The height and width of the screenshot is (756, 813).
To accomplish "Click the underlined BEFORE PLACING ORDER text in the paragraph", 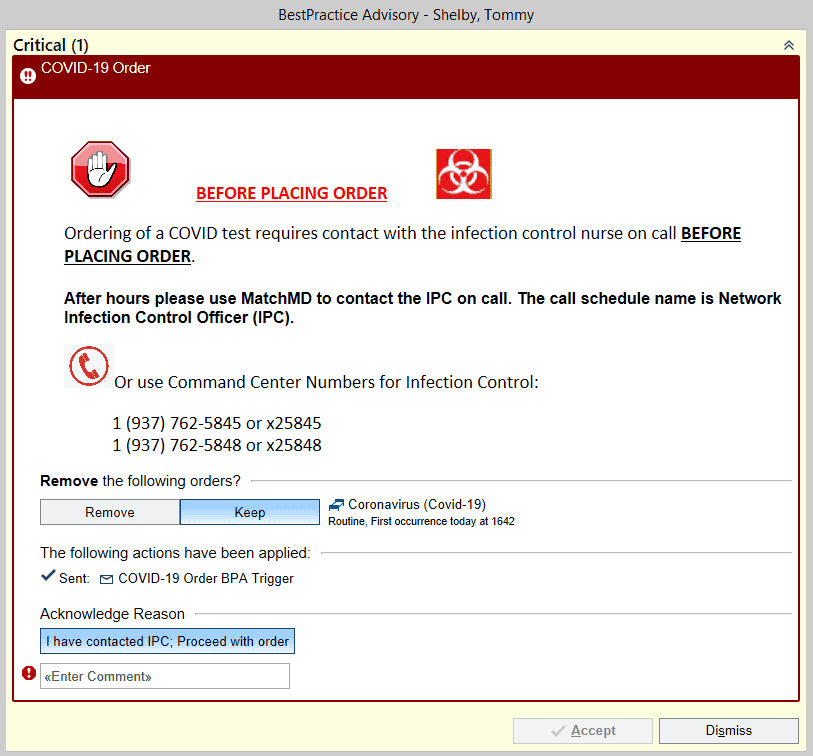I will coord(710,233).
